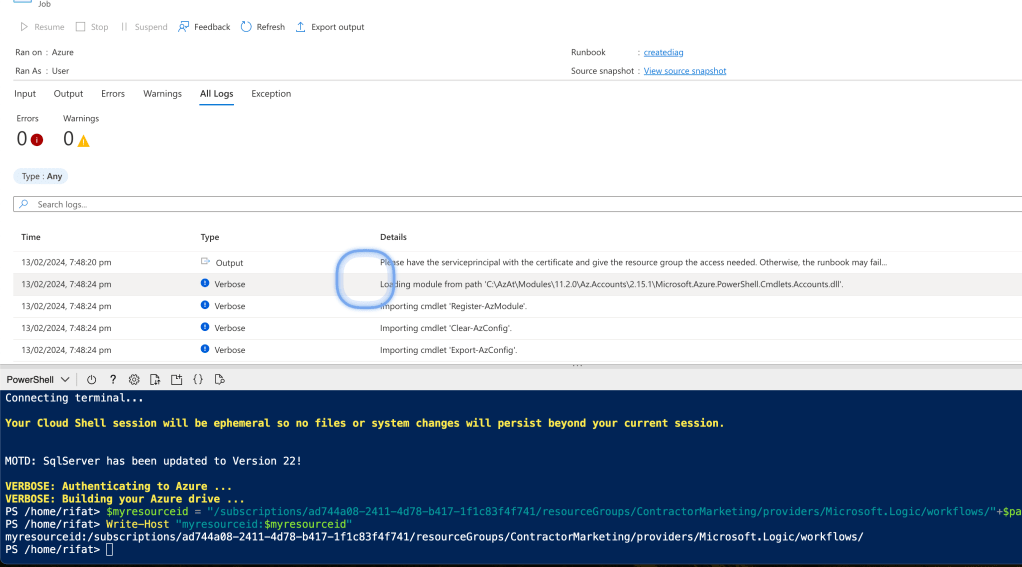Restart Cloud Shell with power icon
Viewport: 1022px width, 567px height.
(x=91, y=379)
